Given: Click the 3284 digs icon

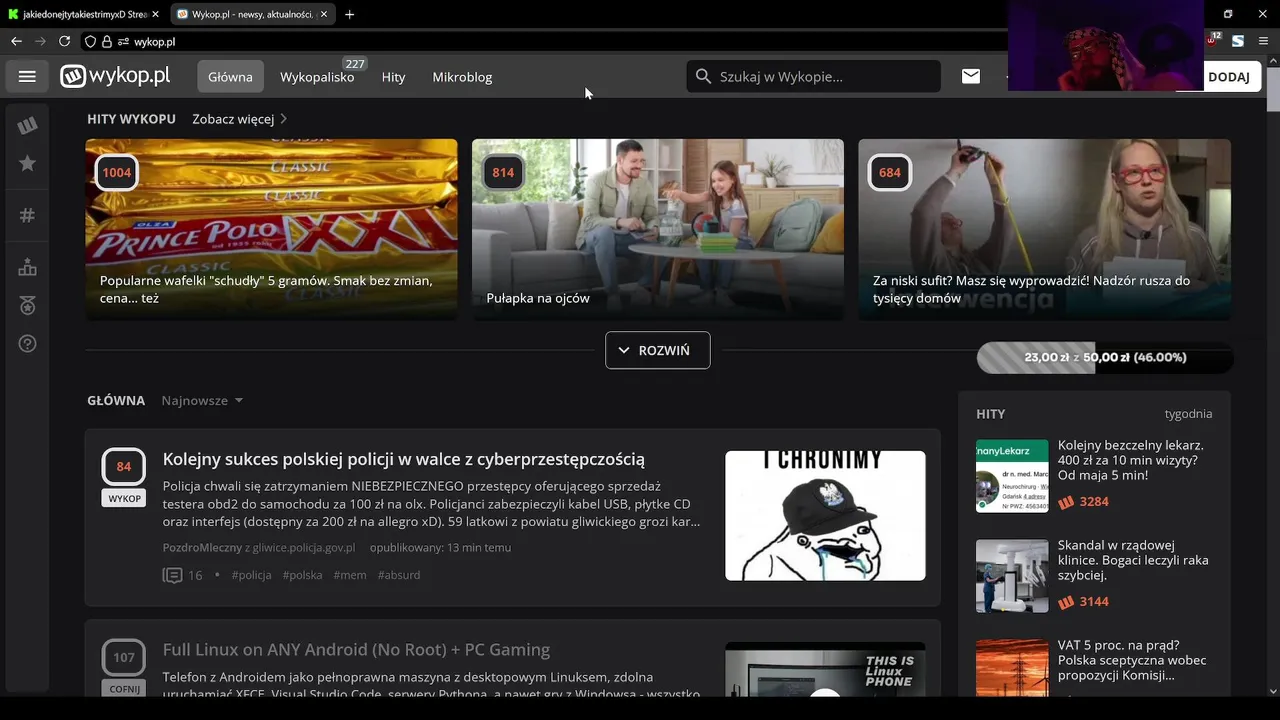Looking at the screenshot, I should pos(1066,501).
